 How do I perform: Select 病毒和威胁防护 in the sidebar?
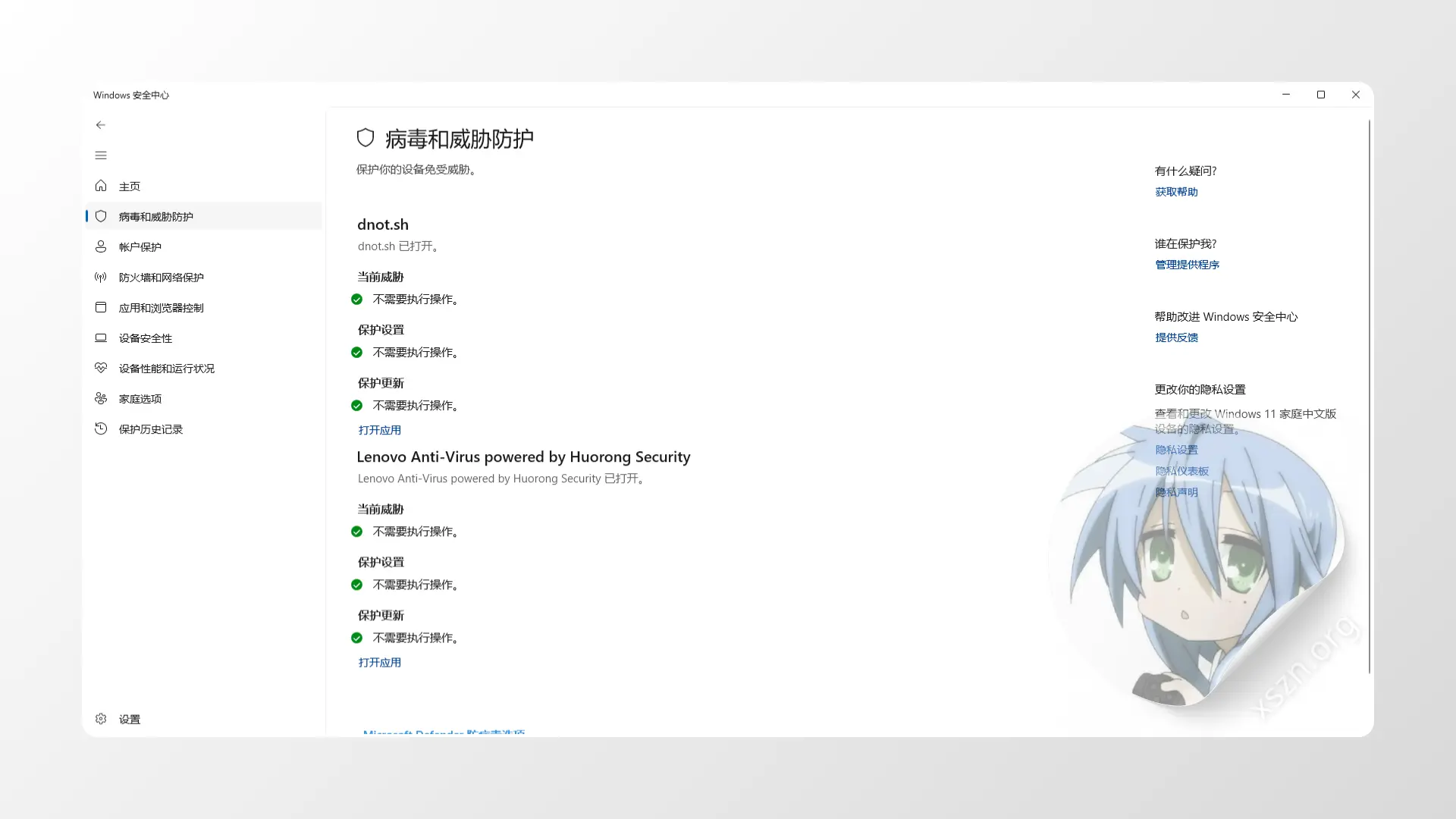point(204,216)
